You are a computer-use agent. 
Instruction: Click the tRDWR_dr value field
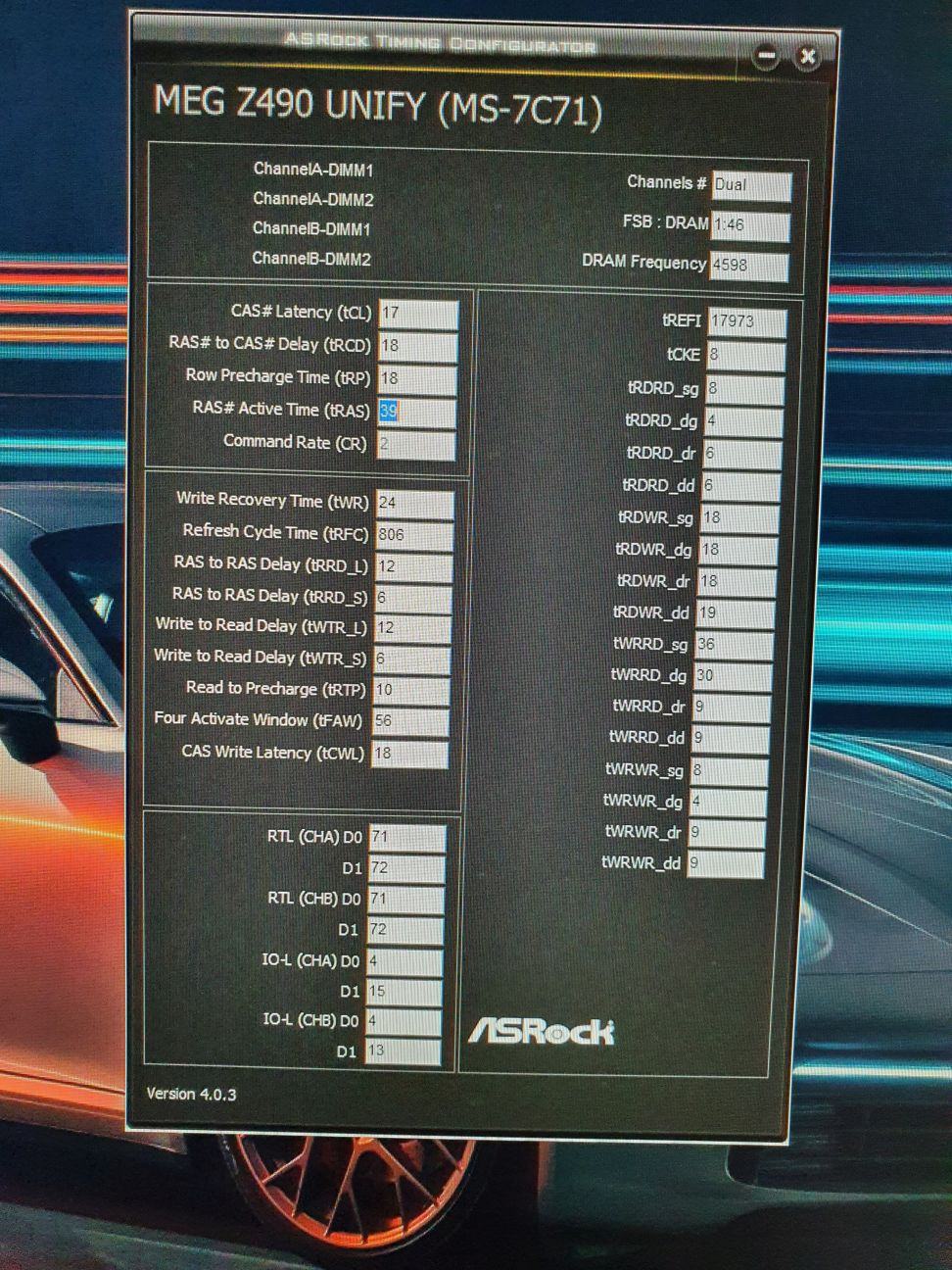click(738, 581)
